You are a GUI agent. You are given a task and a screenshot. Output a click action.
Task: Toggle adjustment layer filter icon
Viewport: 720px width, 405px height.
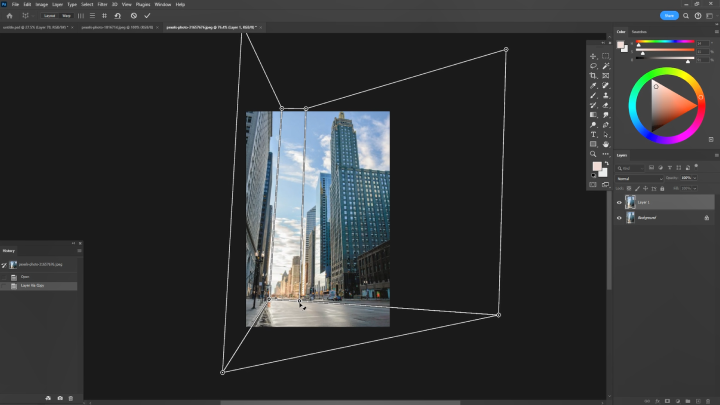click(x=660, y=168)
